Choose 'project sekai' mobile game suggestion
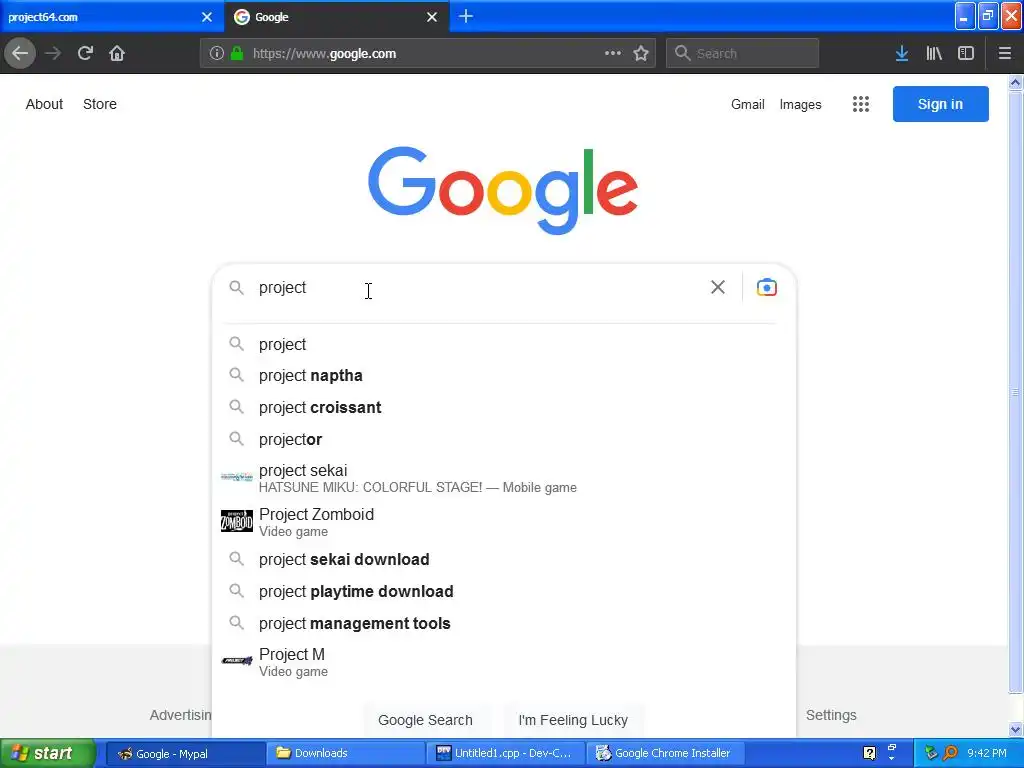 (x=504, y=478)
